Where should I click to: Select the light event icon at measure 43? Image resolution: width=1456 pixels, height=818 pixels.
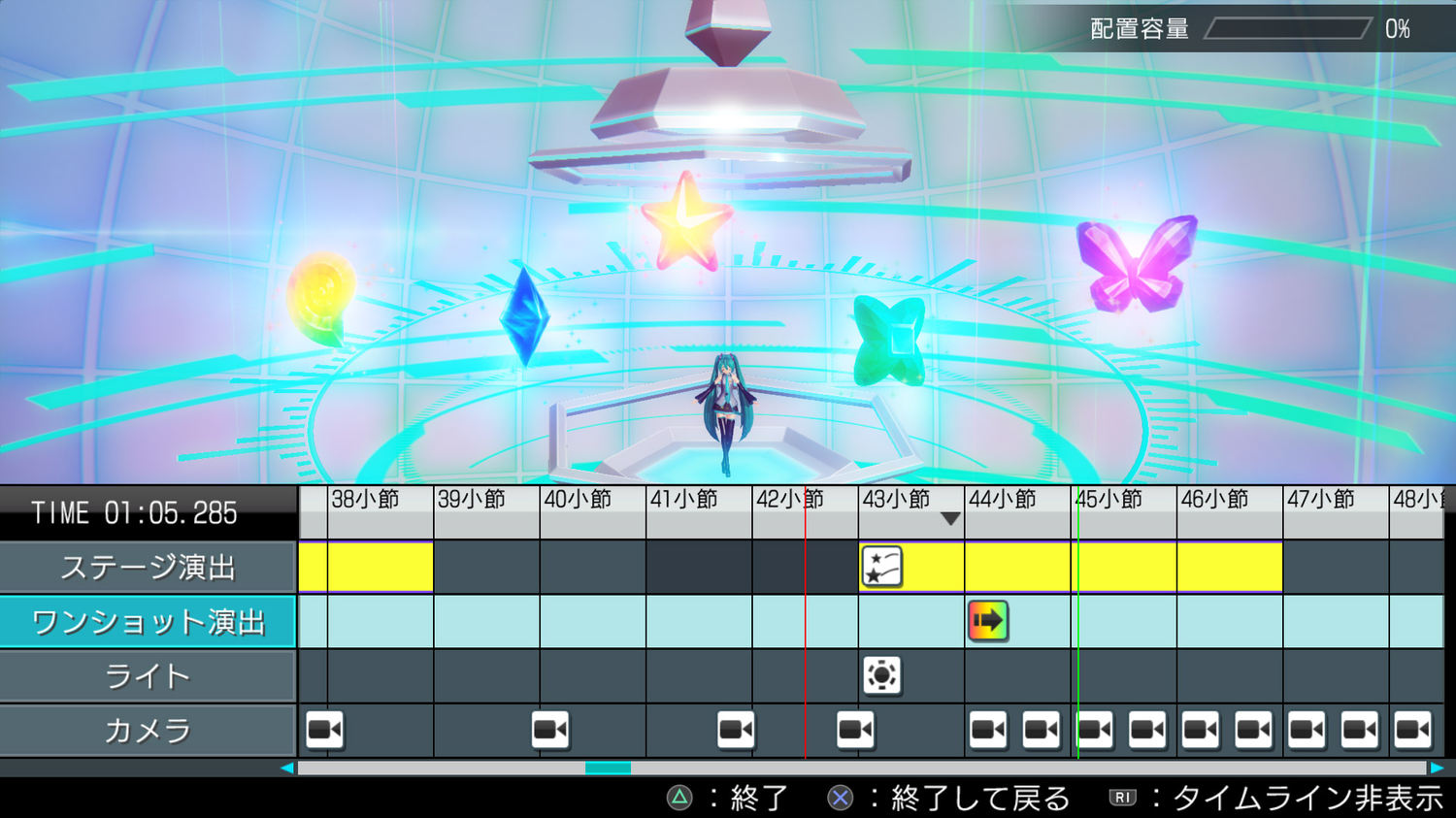(881, 675)
